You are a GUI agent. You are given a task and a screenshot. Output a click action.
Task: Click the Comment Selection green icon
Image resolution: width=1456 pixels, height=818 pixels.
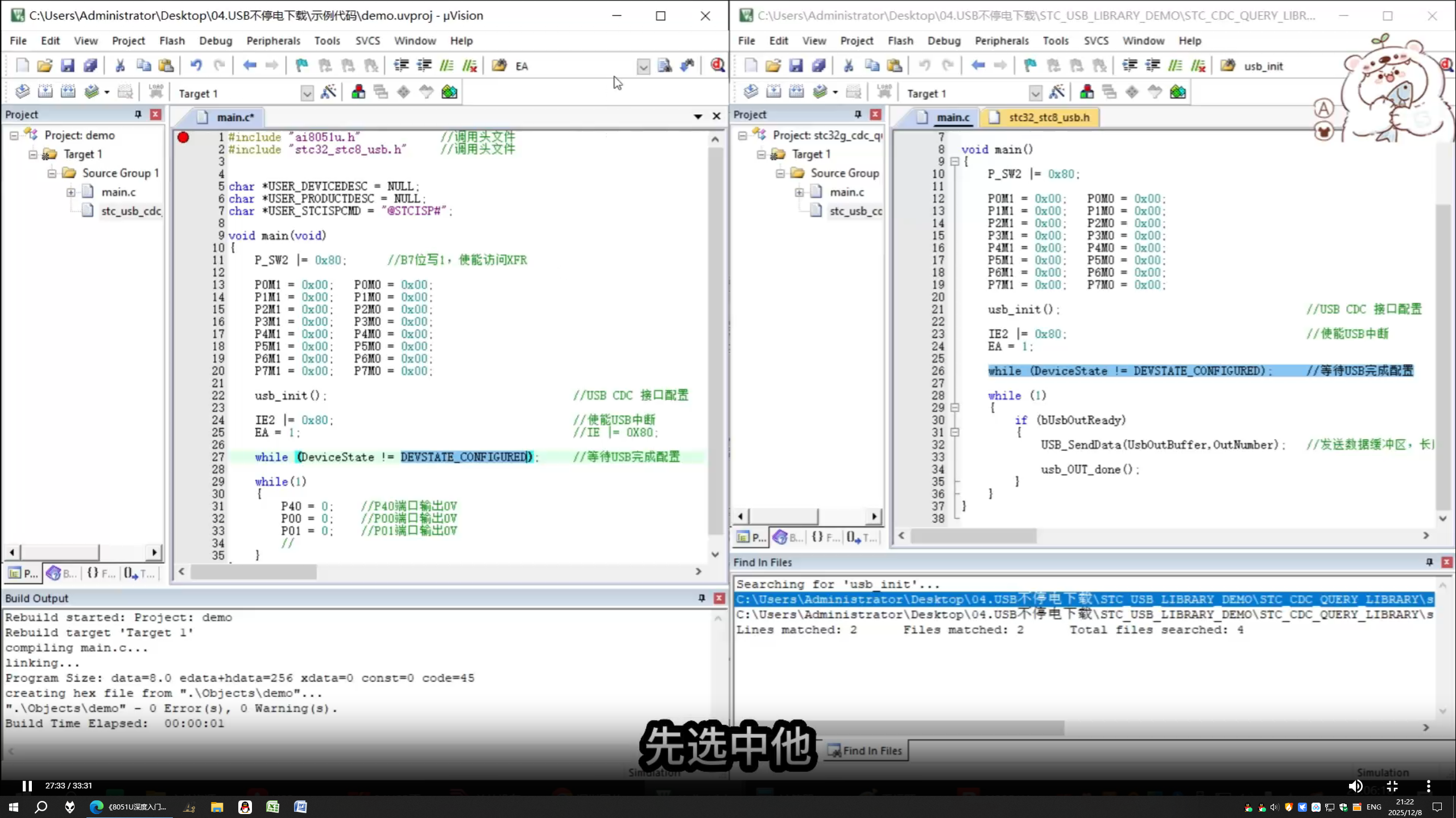point(447,65)
